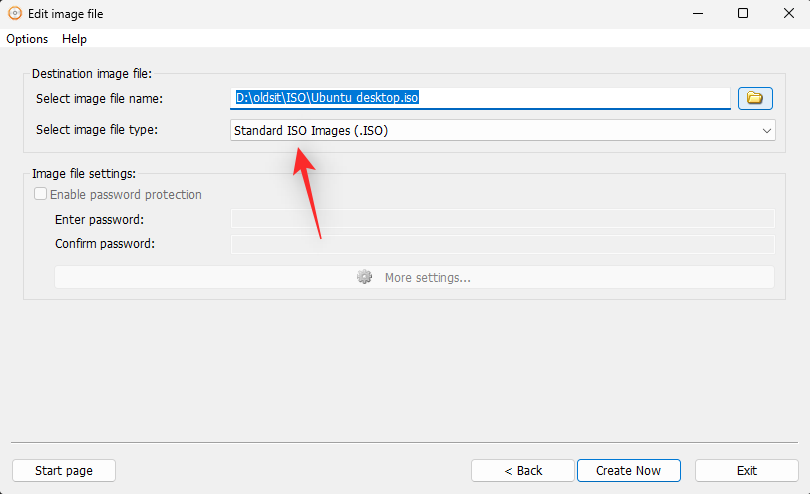The image size is (810, 494).
Task: Minimize the Edit image file window
Action: 698,13
